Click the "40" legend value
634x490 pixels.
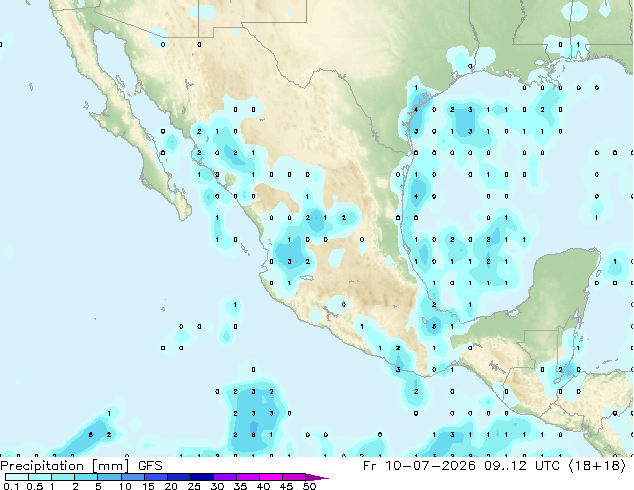263,486
